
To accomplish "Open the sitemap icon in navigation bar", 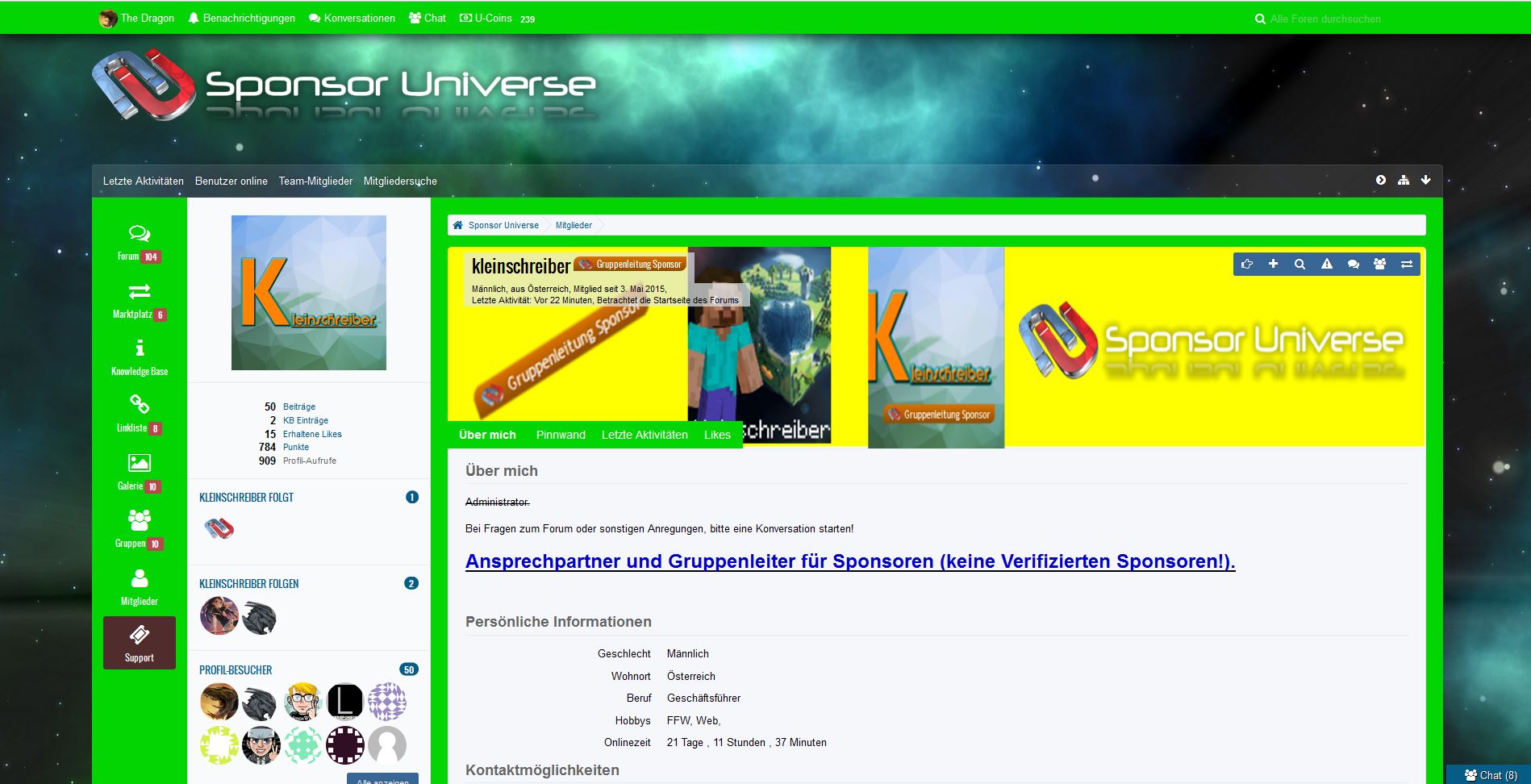I will [1404, 180].
